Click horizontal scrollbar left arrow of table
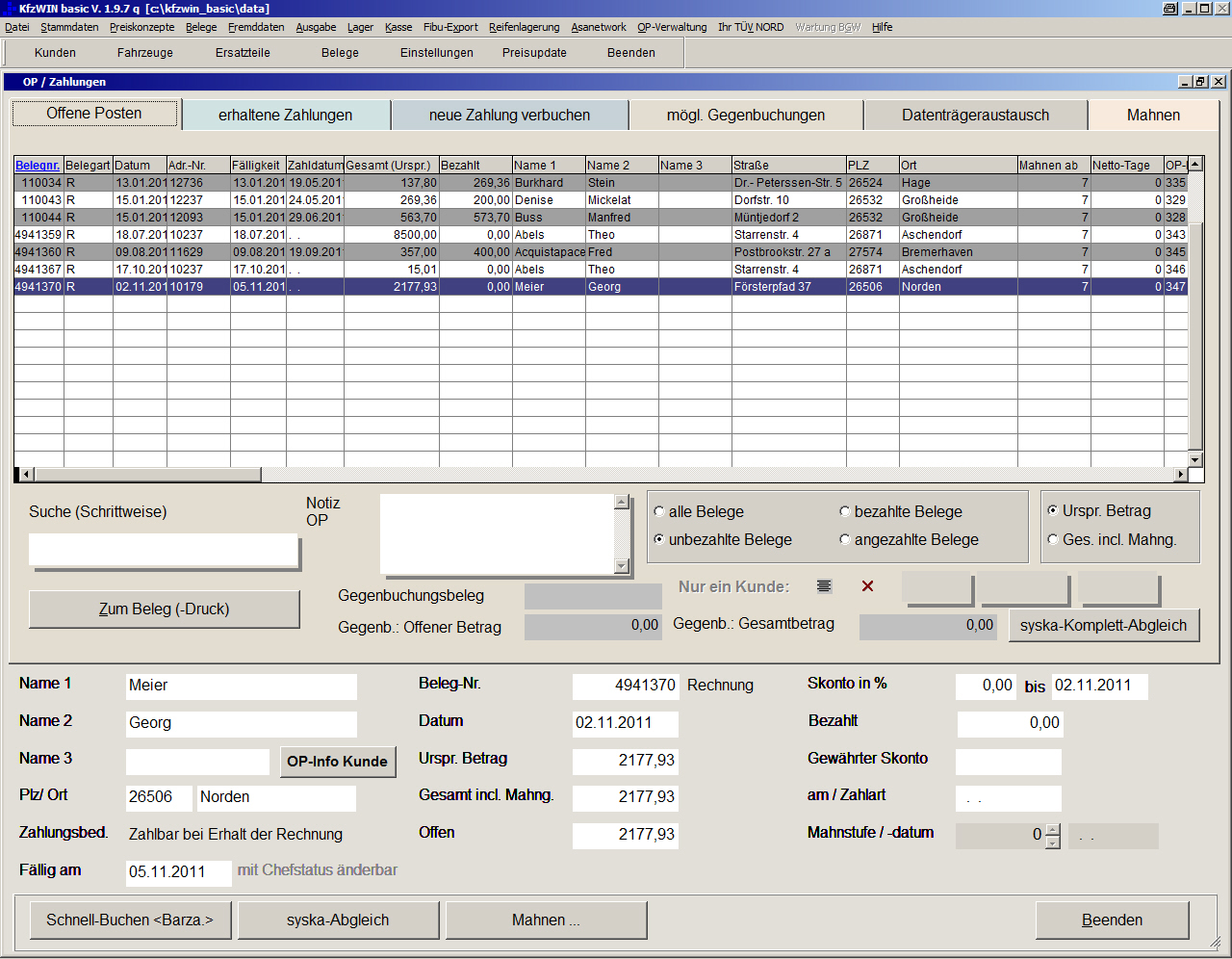Screen dimensions: 1232x959 click(x=26, y=474)
